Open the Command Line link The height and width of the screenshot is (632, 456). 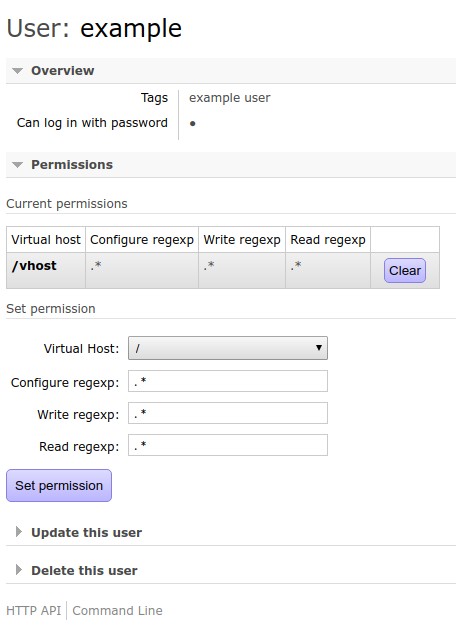tap(117, 610)
